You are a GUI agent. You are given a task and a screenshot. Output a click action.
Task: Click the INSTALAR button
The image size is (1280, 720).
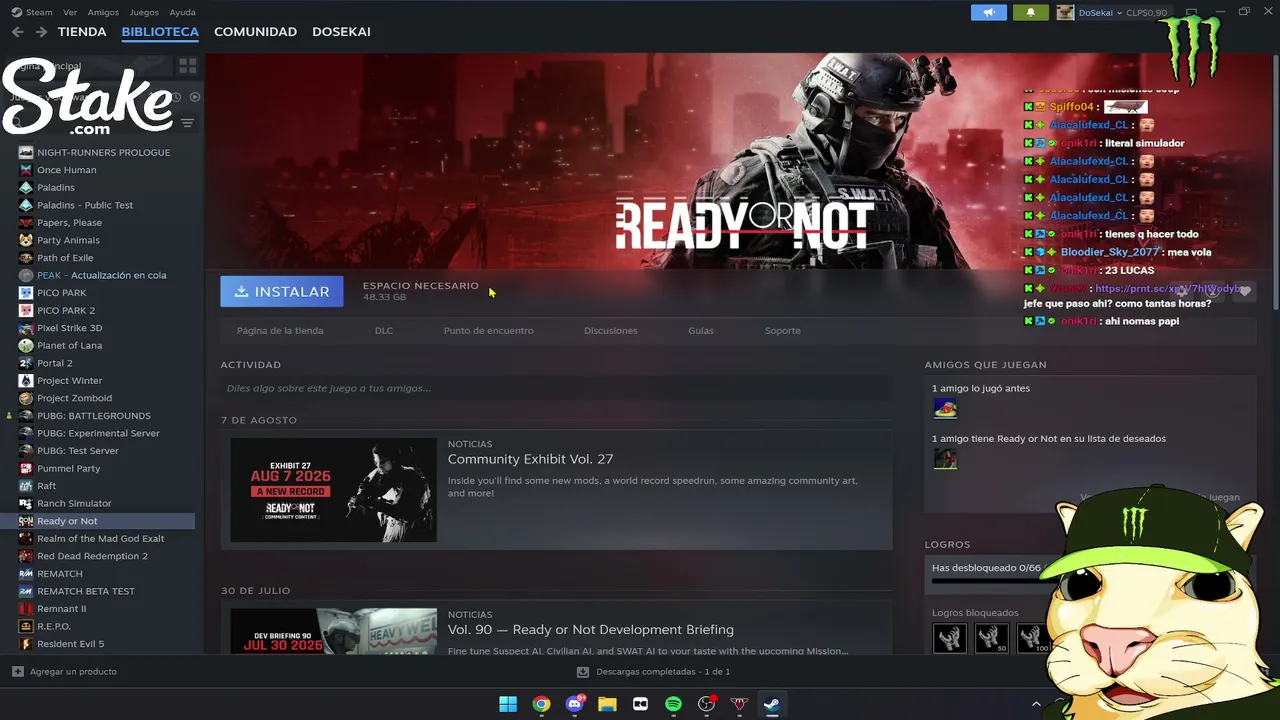[282, 291]
